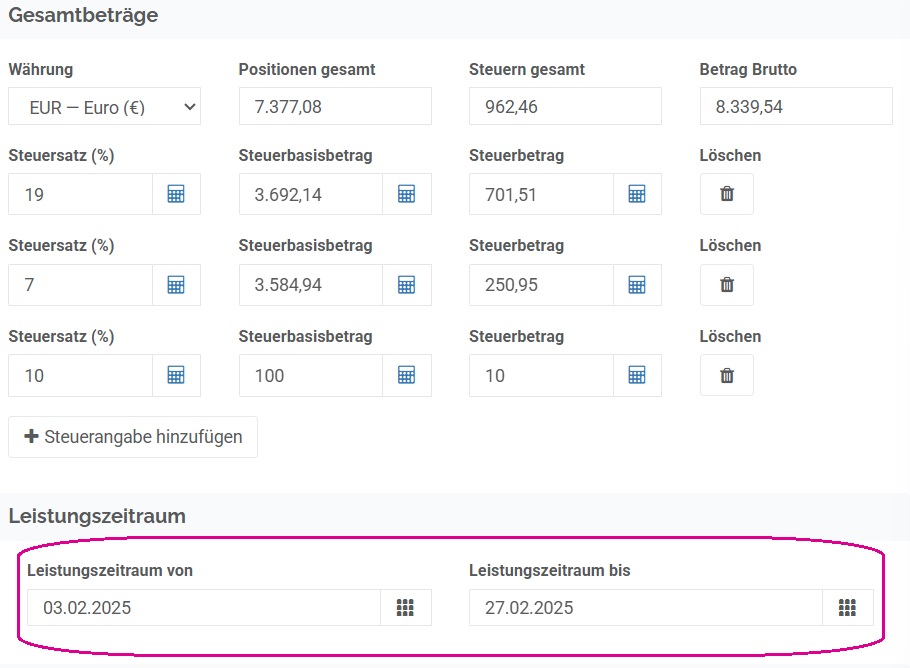This screenshot has width=910, height=668.
Task: Delete the 7 percent tax row
Action: 727,285
